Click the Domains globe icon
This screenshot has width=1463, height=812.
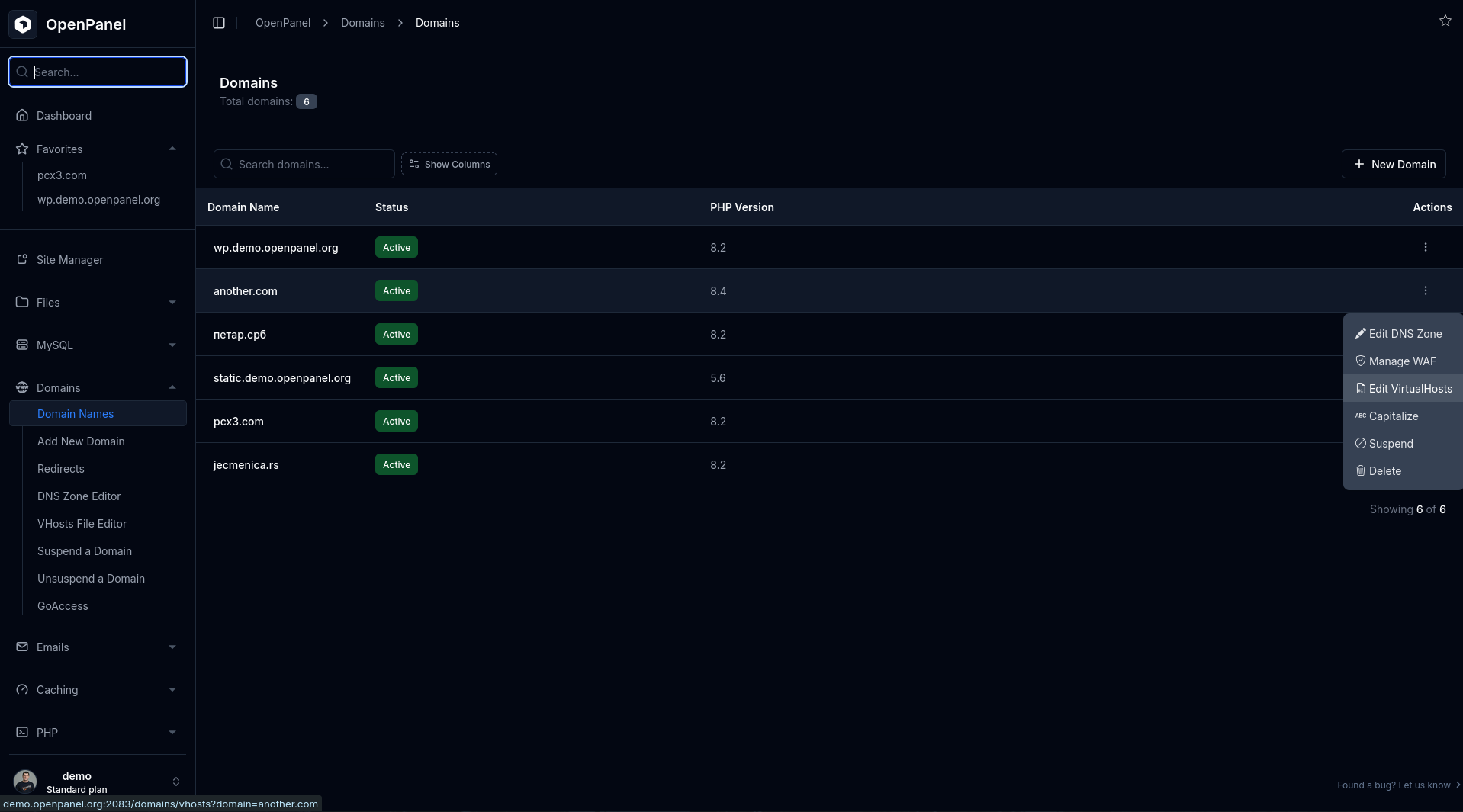click(22, 387)
